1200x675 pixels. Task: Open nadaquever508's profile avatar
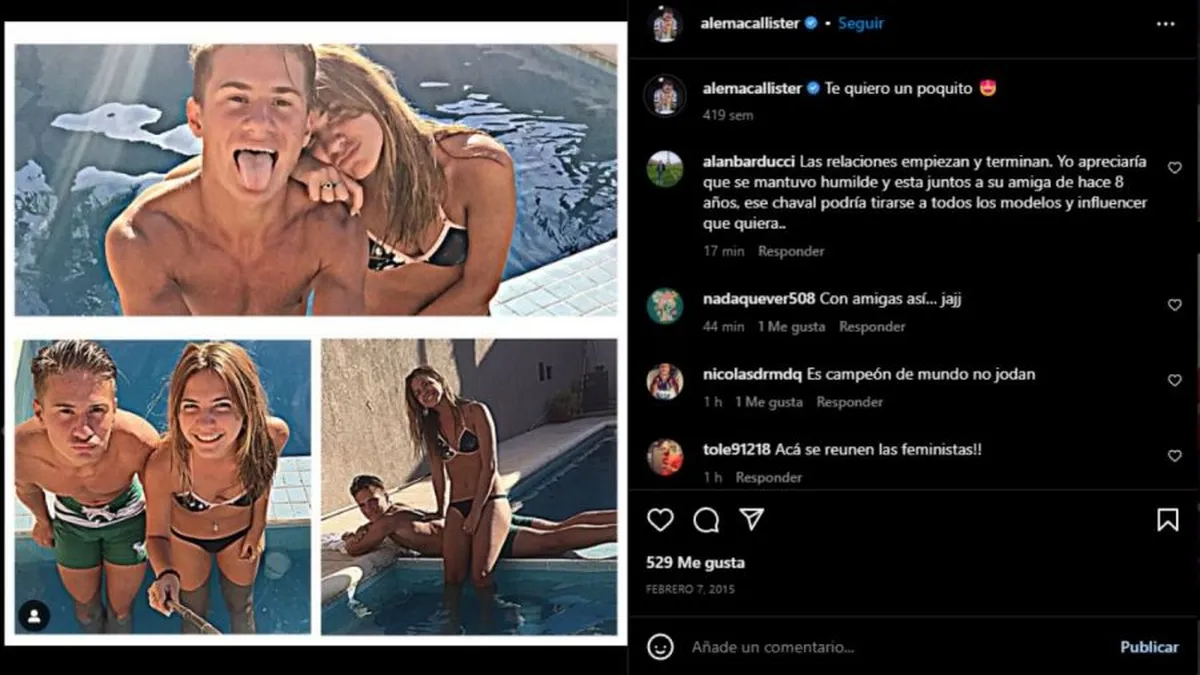coord(665,306)
